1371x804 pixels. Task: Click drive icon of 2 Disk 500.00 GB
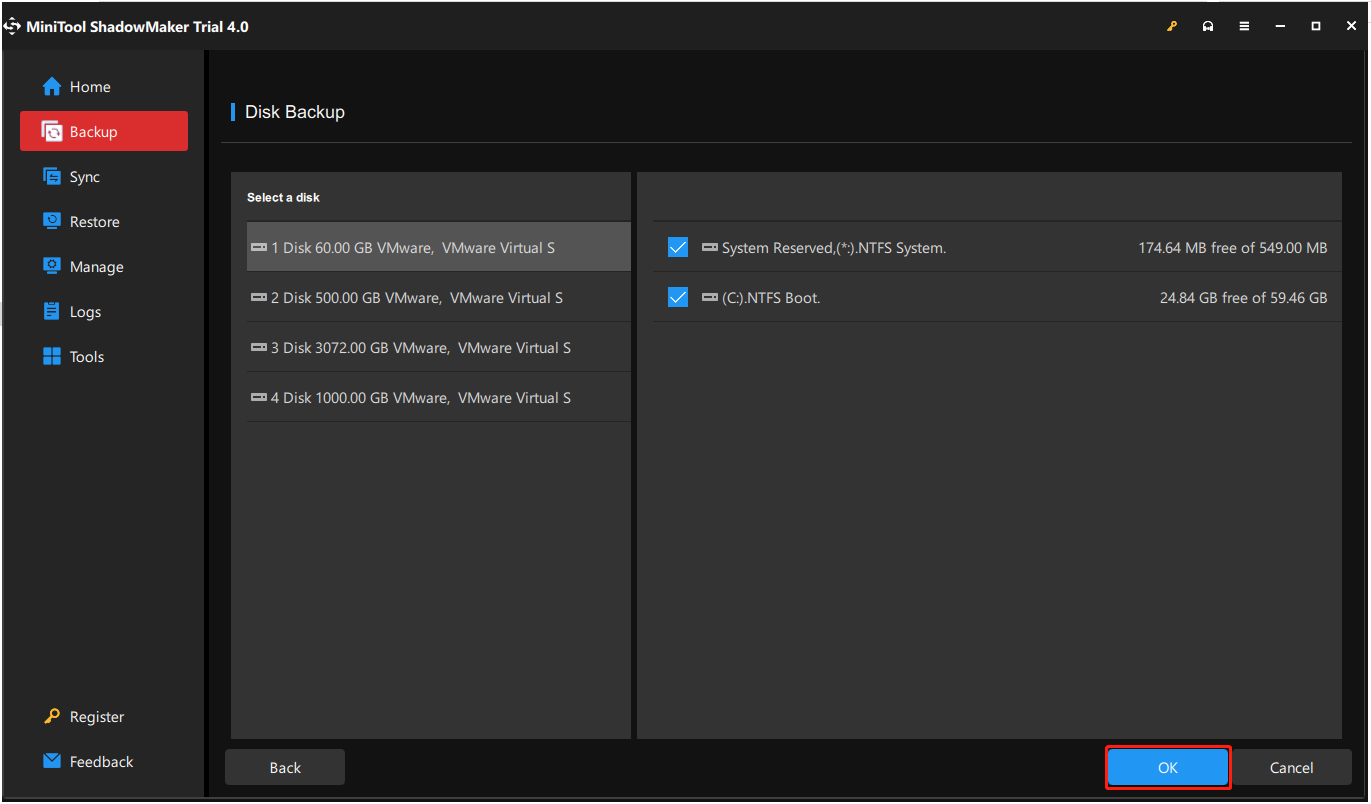point(259,297)
